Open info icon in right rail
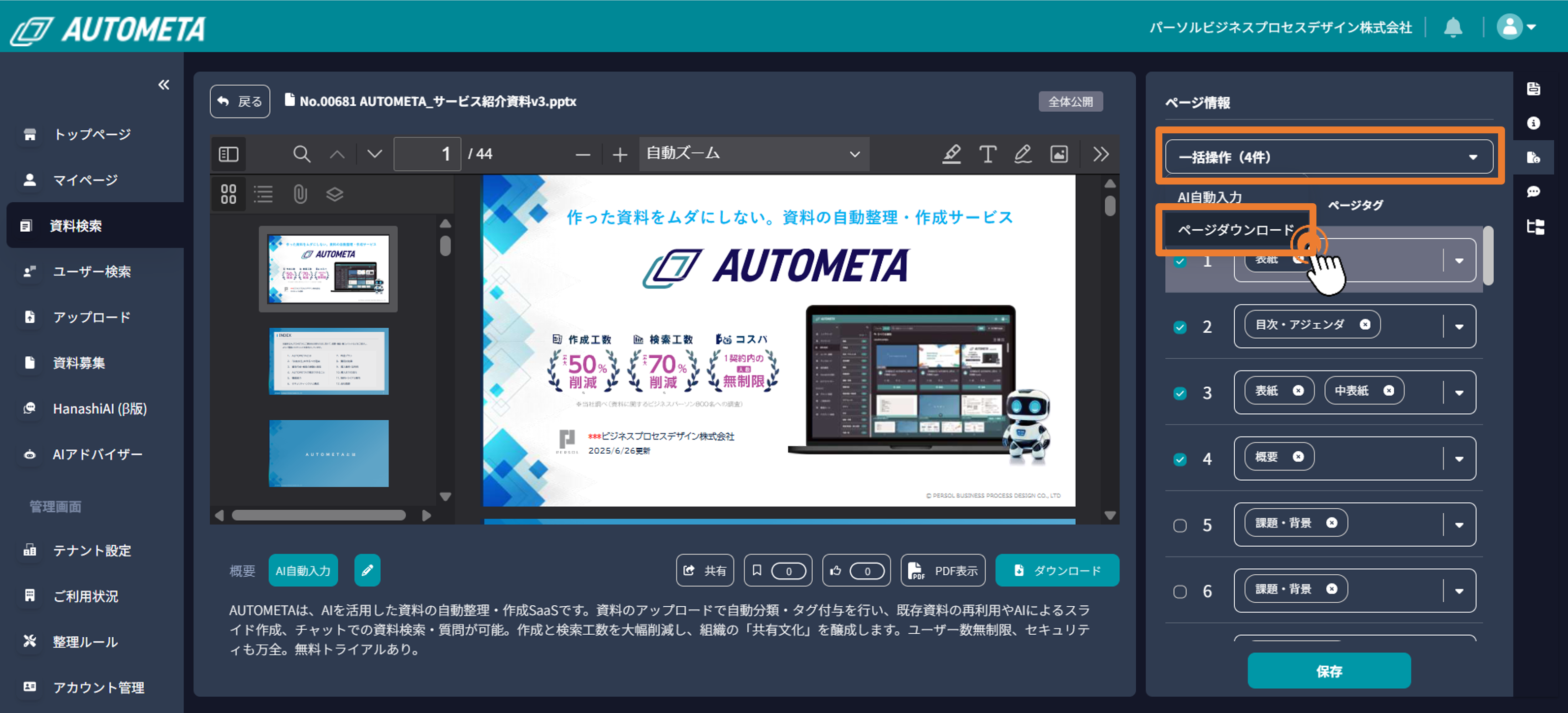Image resolution: width=1568 pixels, height=713 pixels. 1534,124
